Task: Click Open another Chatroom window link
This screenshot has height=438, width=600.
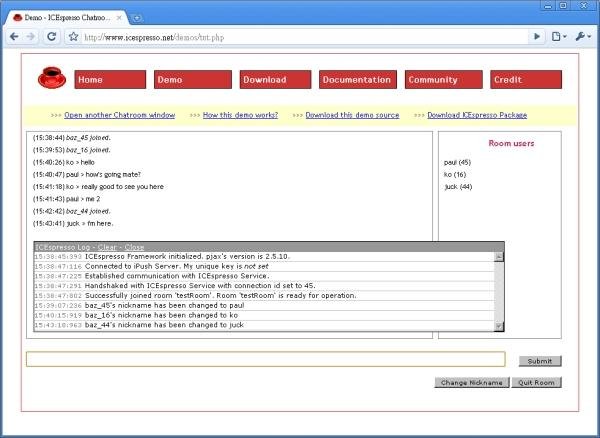Action: pyautogui.click(x=119, y=115)
